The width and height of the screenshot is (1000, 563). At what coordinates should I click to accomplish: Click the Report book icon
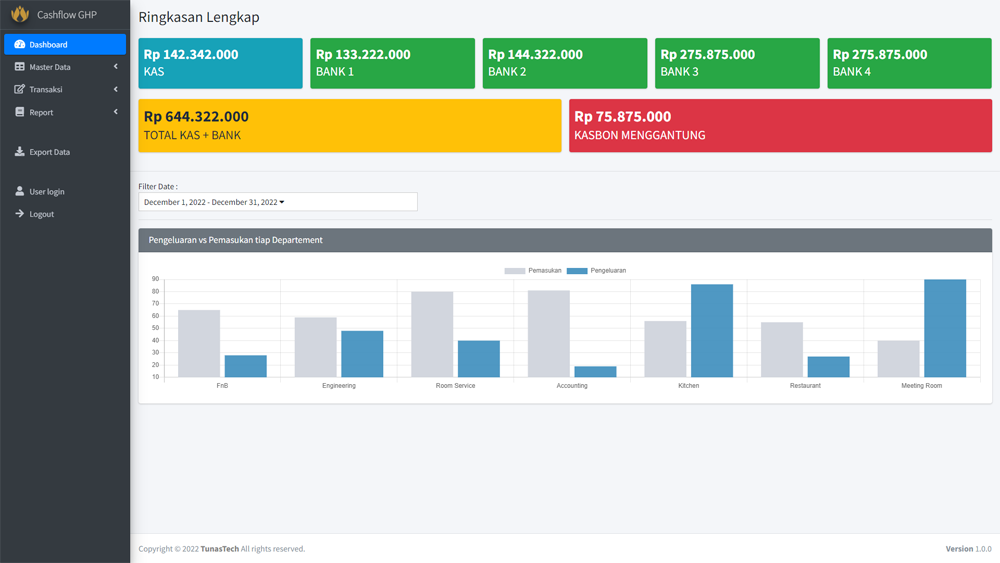[x=20, y=113]
